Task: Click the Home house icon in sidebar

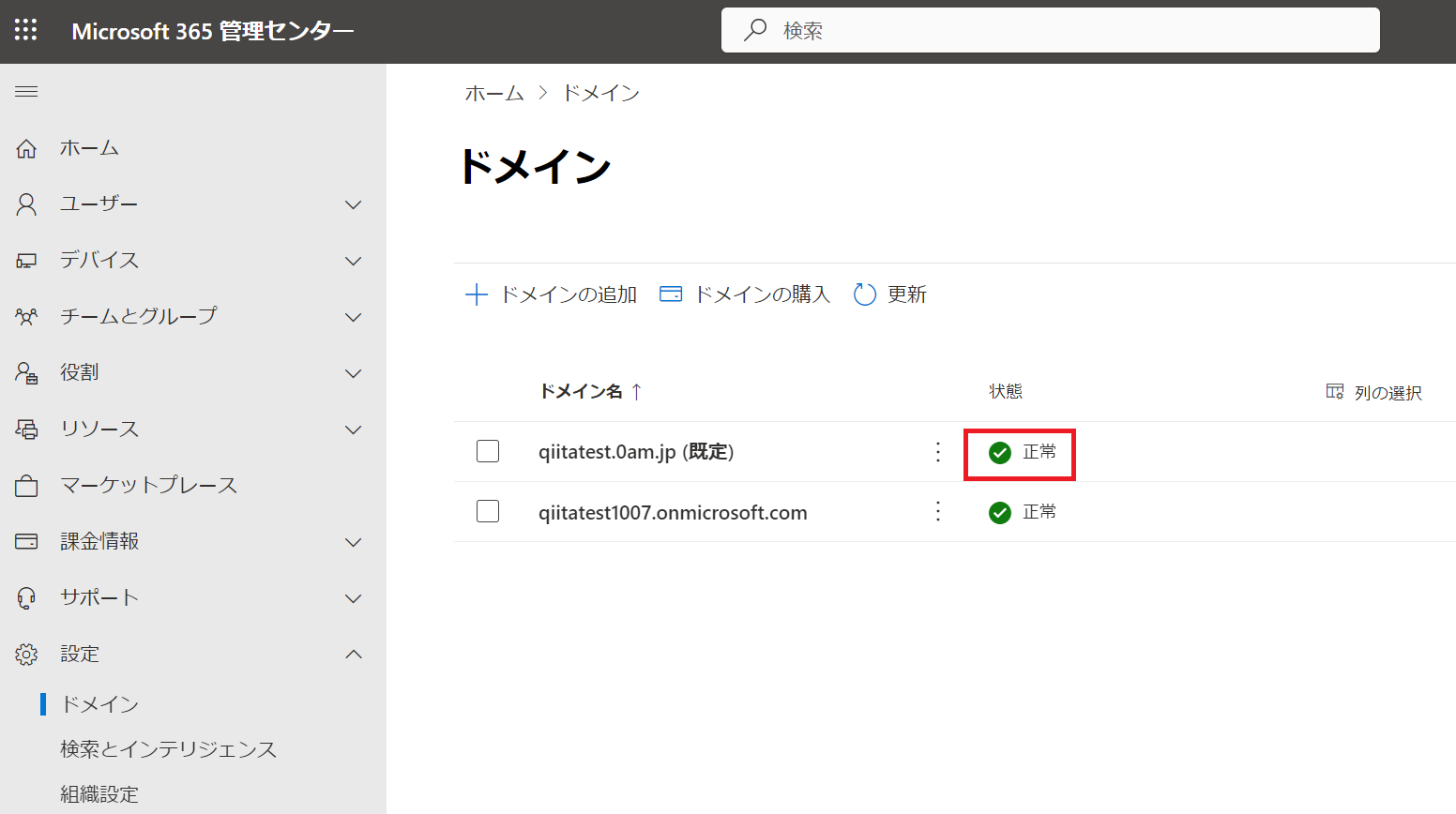Action: click(26, 148)
